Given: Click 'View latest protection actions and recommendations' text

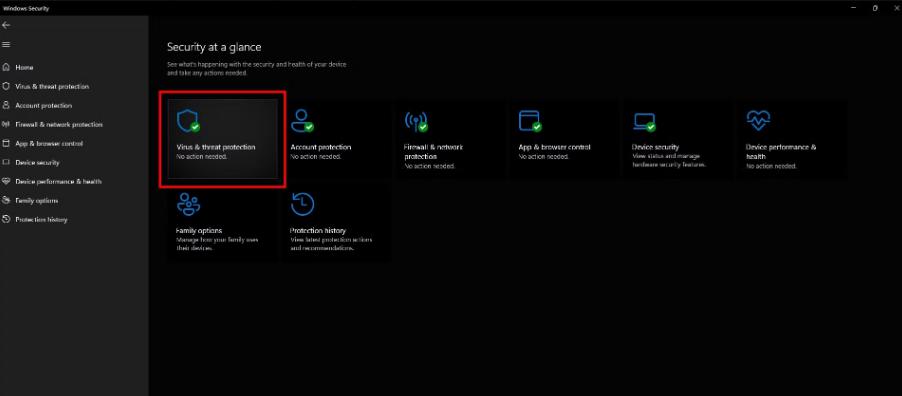Looking at the screenshot, I should tap(331, 244).
